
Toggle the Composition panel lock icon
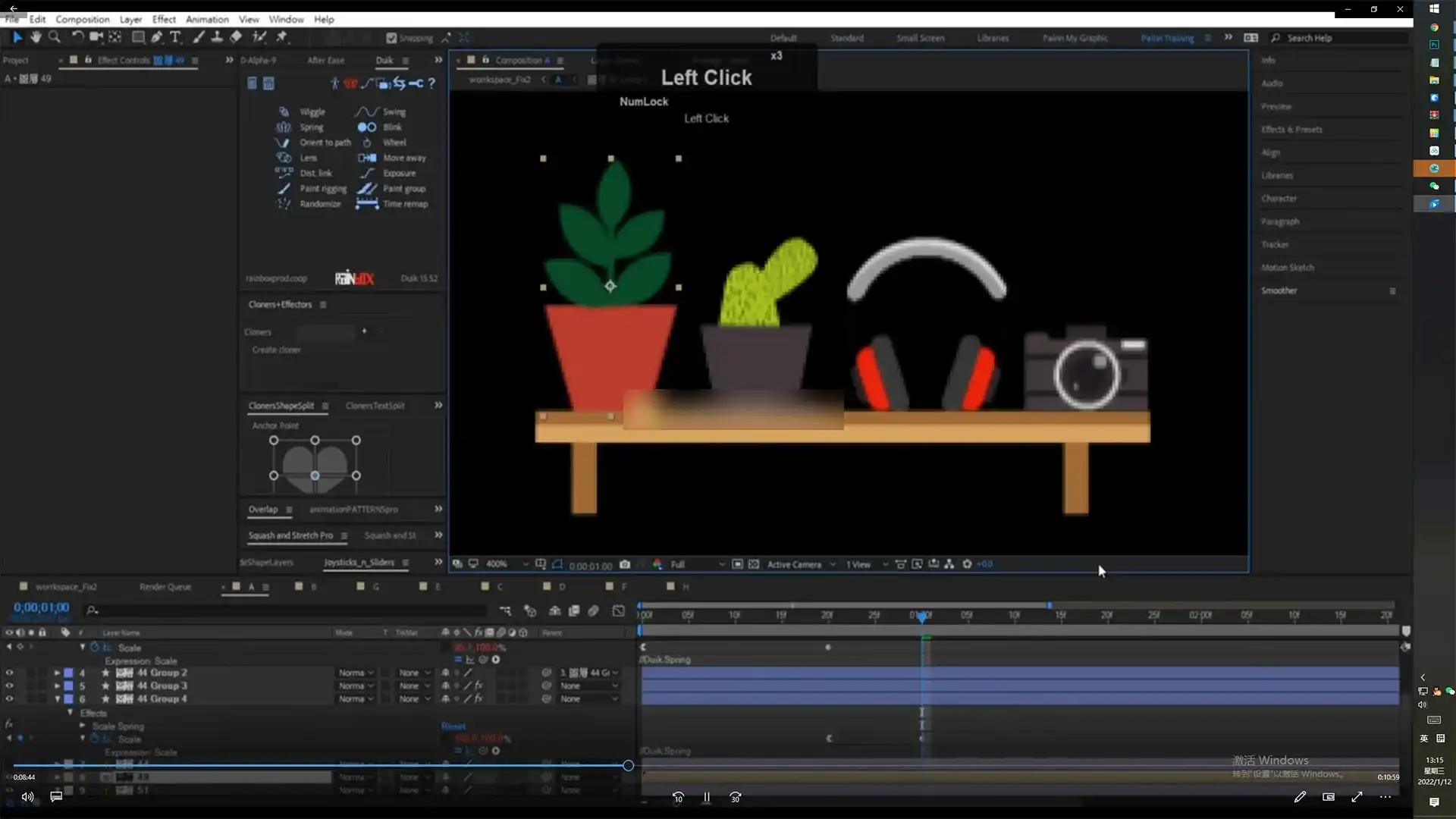(485, 60)
